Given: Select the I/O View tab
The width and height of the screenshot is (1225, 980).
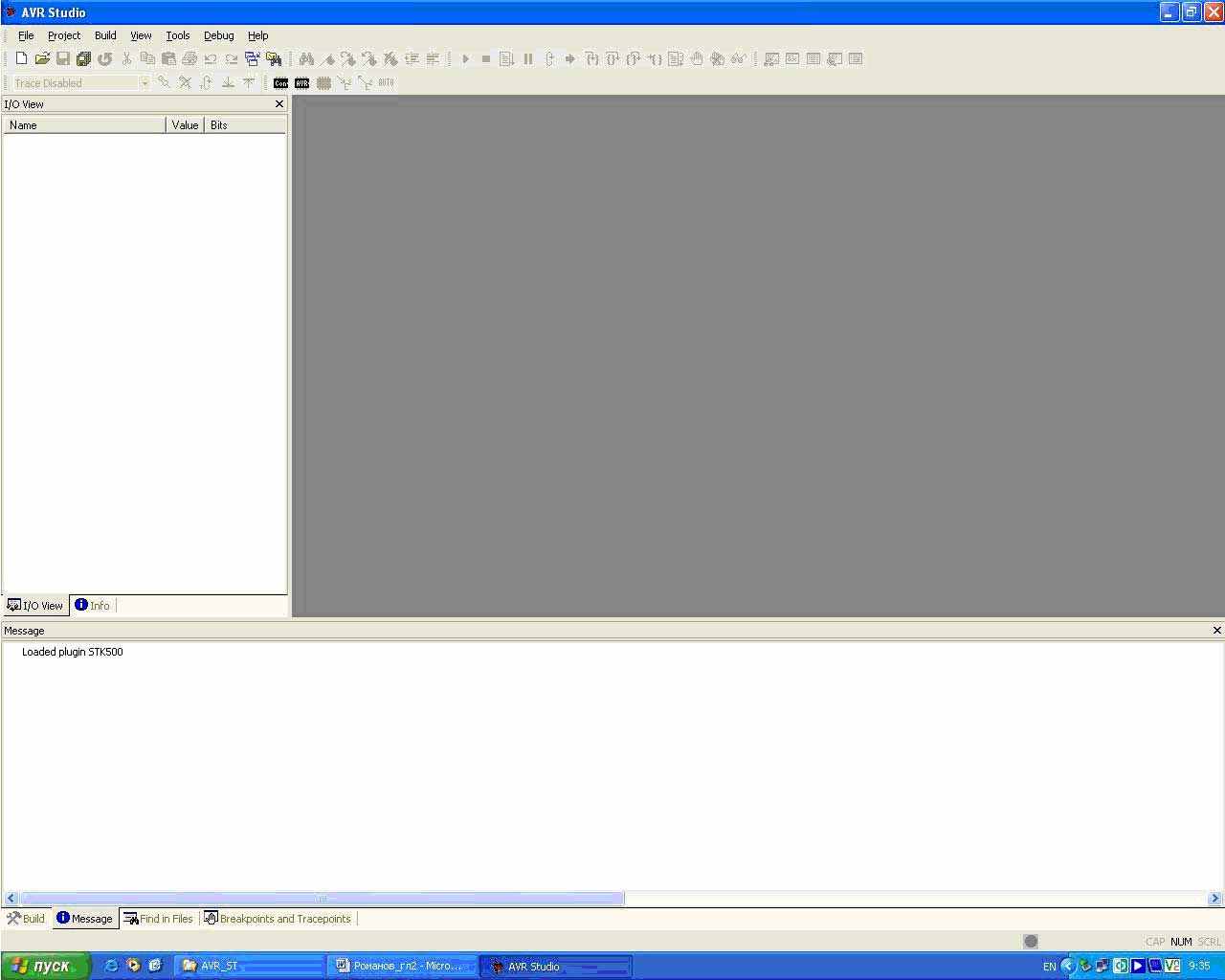Looking at the screenshot, I should click(x=35, y=605).
